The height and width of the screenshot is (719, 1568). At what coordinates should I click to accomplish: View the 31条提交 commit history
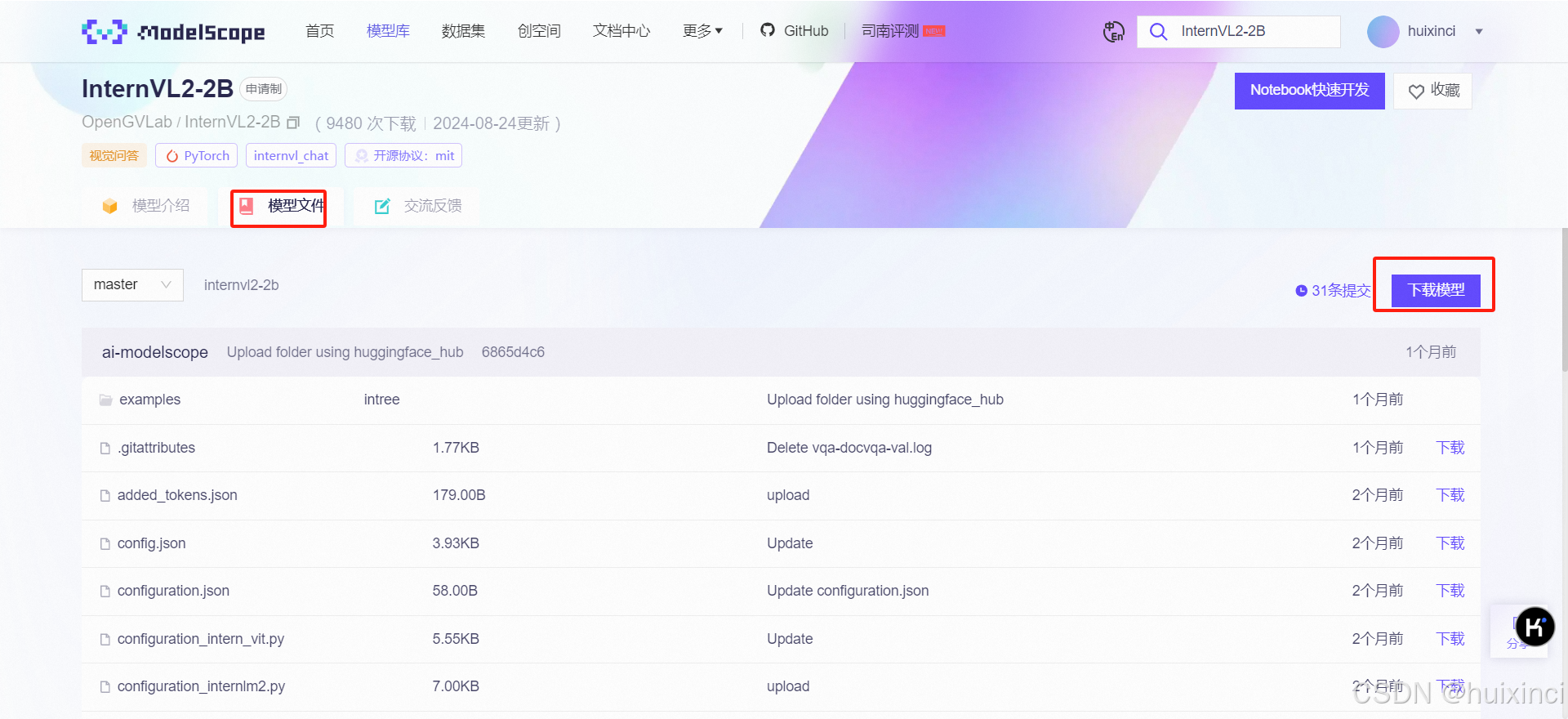[1333, 290]
